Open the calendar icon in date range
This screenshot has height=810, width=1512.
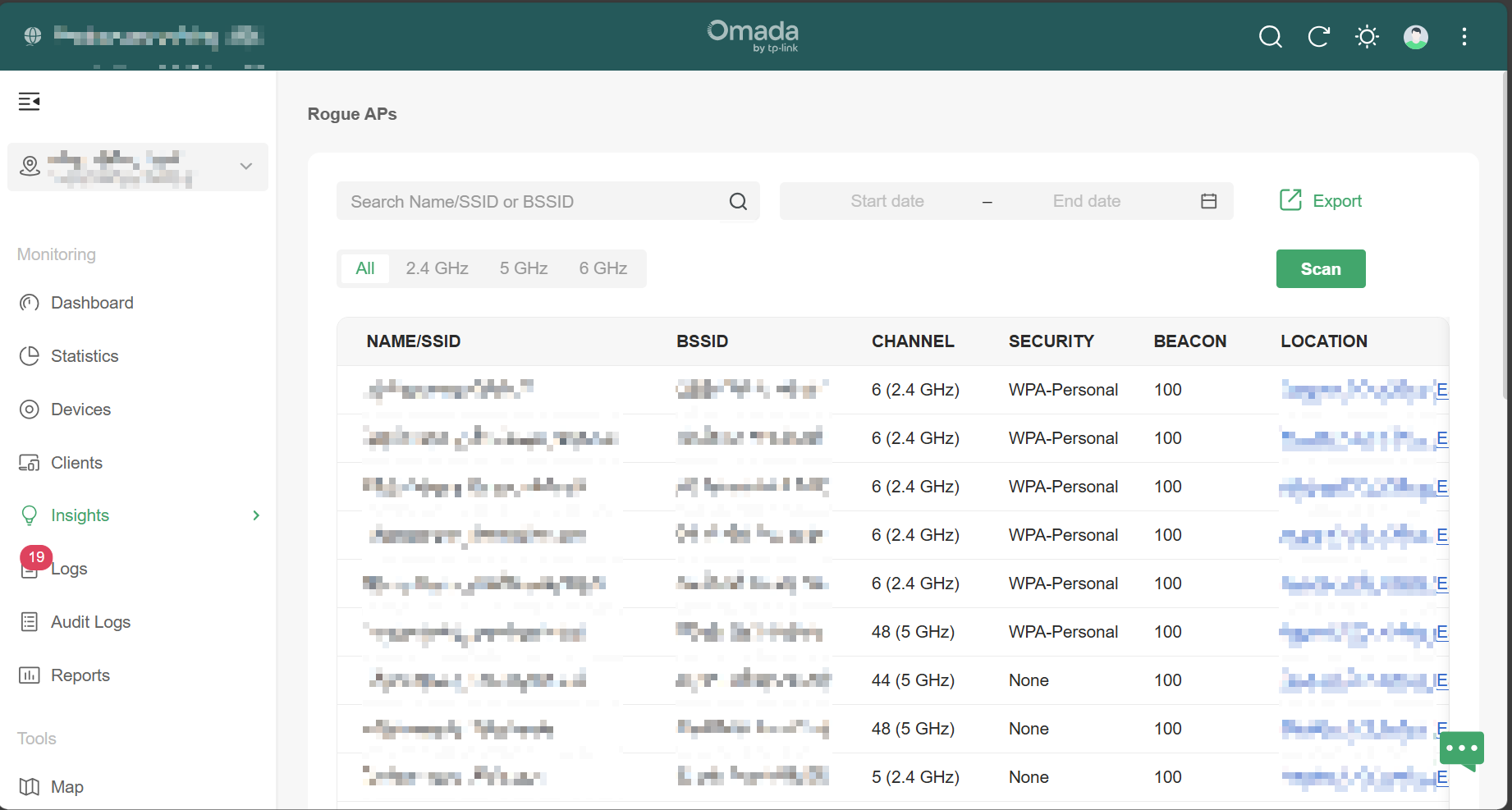1209,201
